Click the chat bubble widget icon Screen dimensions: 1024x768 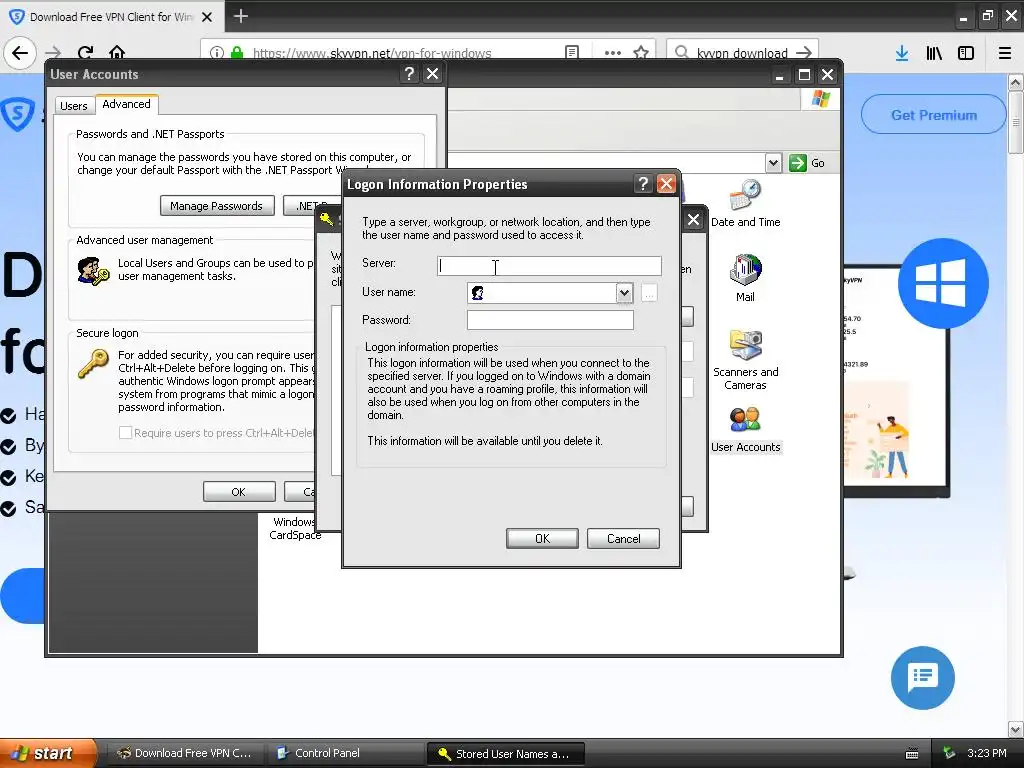(x=922, y=677)
